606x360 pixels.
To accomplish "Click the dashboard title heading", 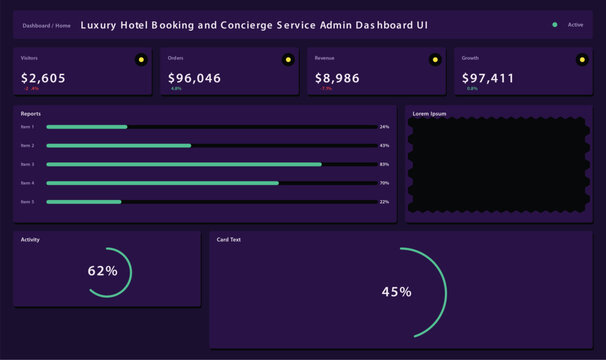I will click(x=254, y=25).
